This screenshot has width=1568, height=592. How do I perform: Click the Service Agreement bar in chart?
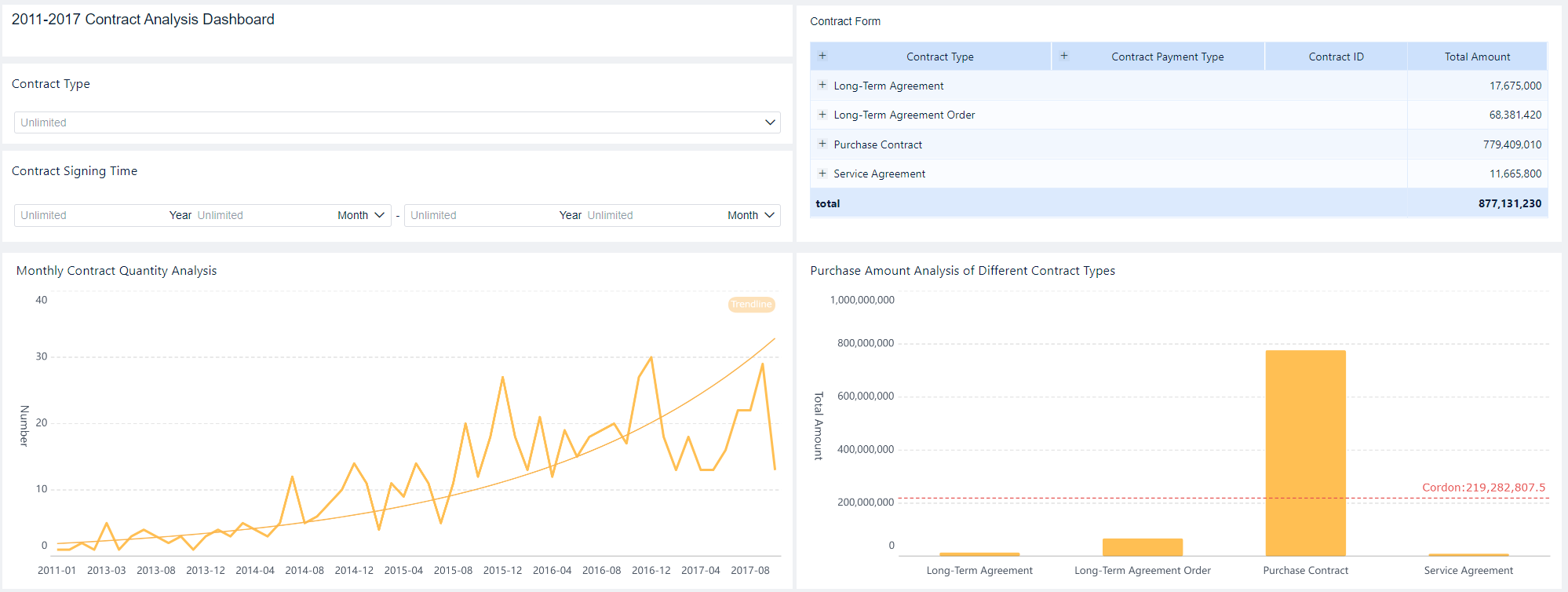click(x=1468, y=554)
